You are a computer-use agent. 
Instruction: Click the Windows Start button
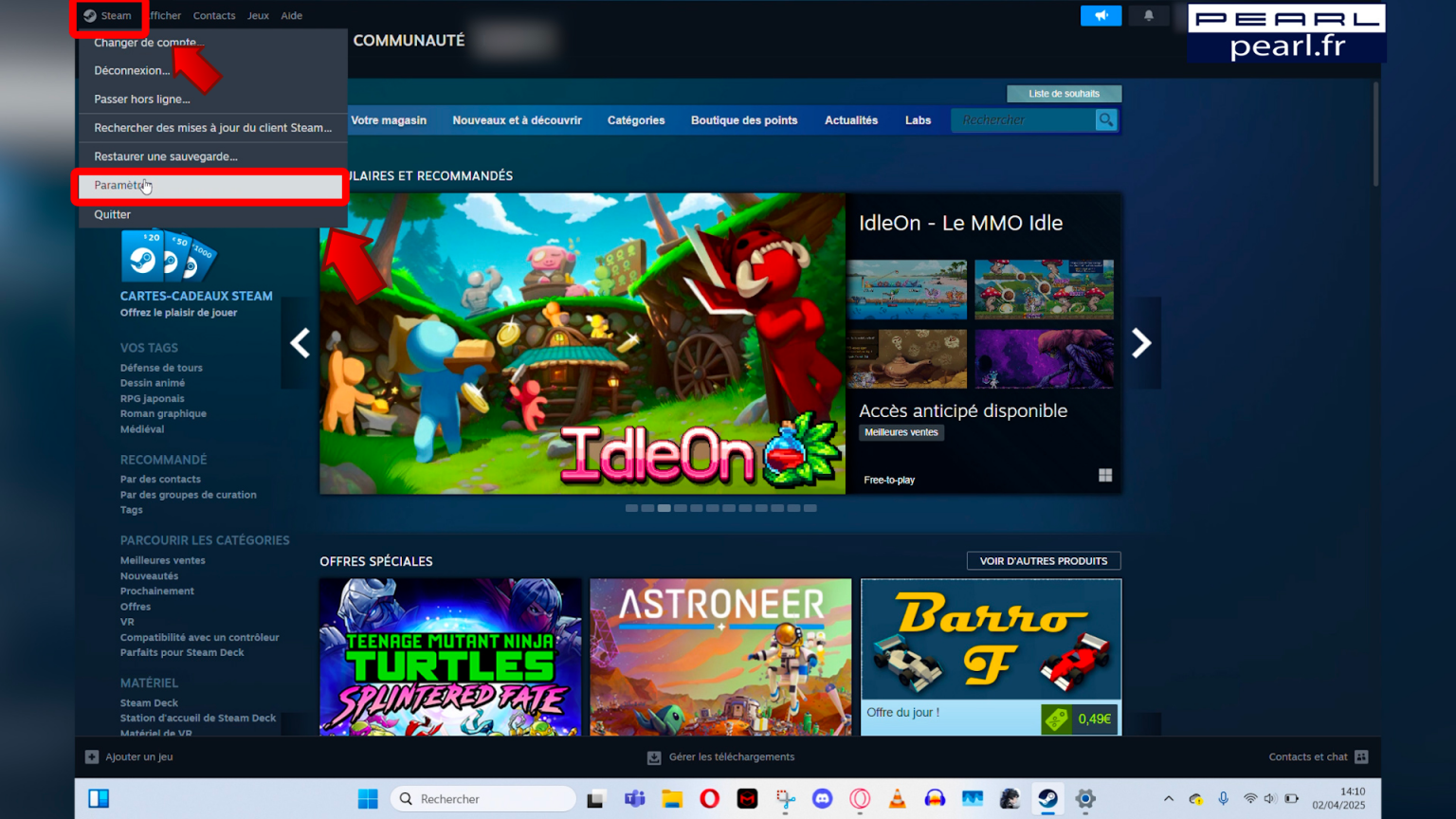click(368, 799)
